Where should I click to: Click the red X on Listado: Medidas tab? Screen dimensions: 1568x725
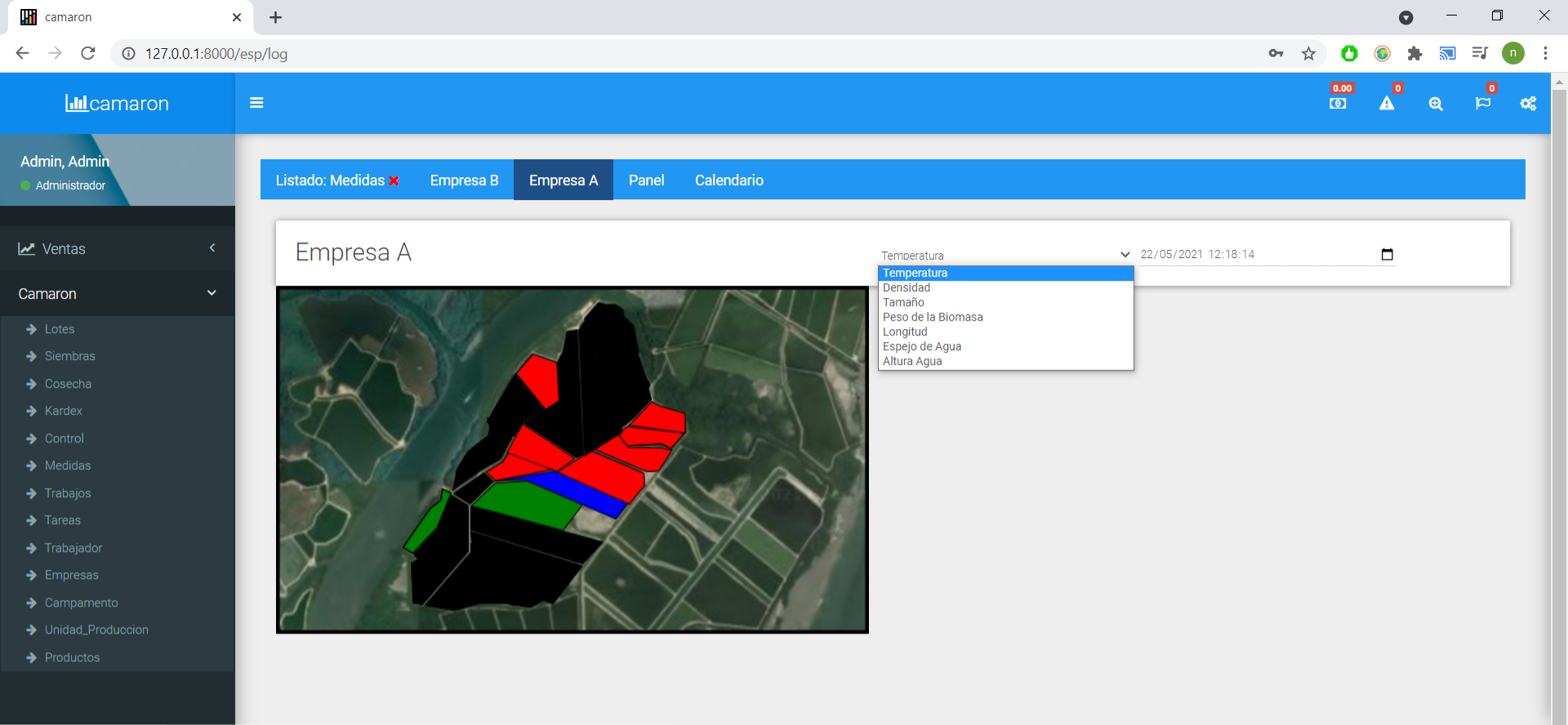pyautogui.click(x=394, y=180)
